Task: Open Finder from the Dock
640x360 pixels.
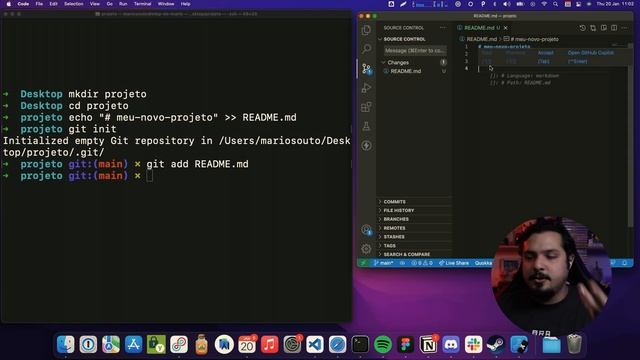Action: [66, 344]
